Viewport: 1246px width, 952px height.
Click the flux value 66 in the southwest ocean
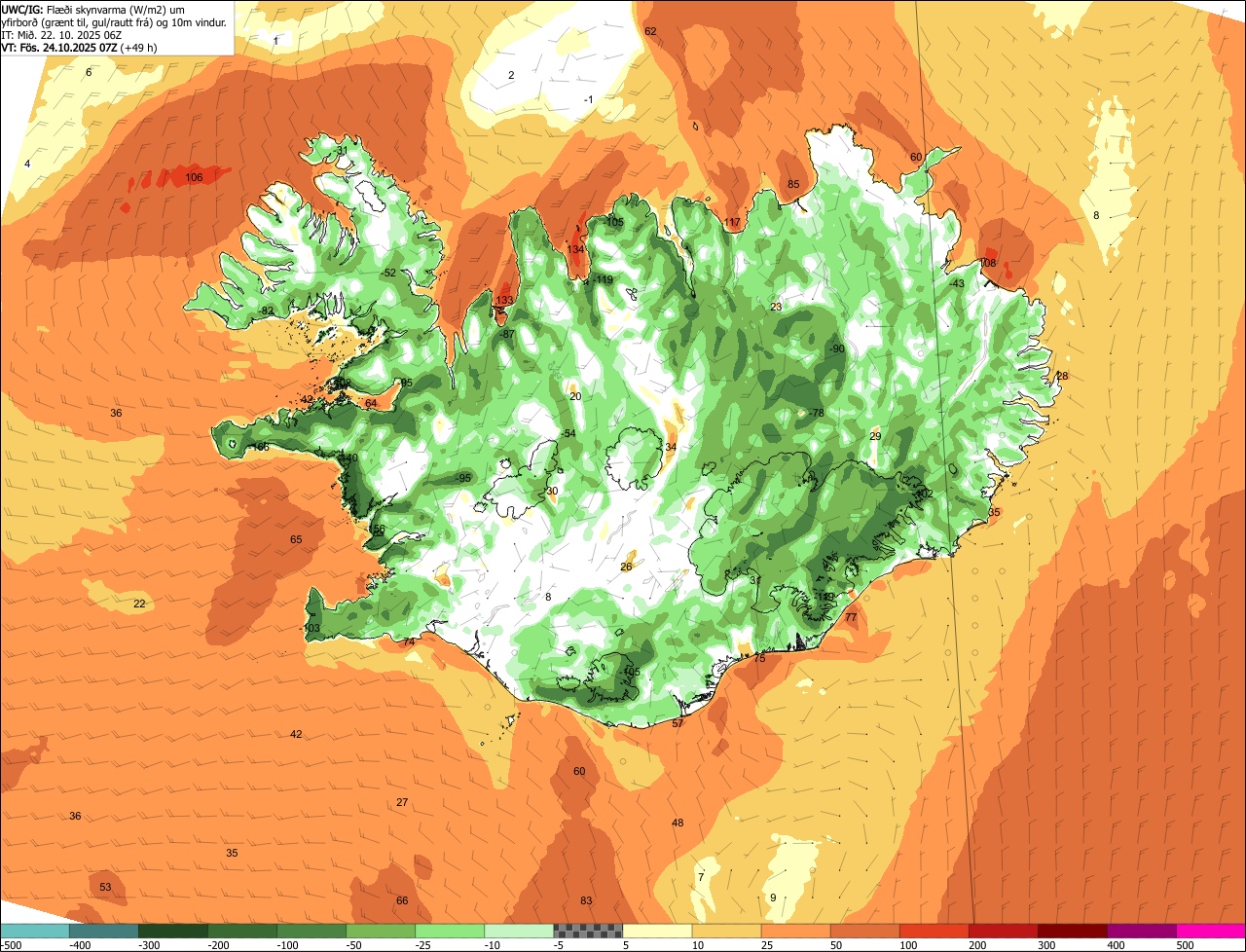[x=402, y=900]
